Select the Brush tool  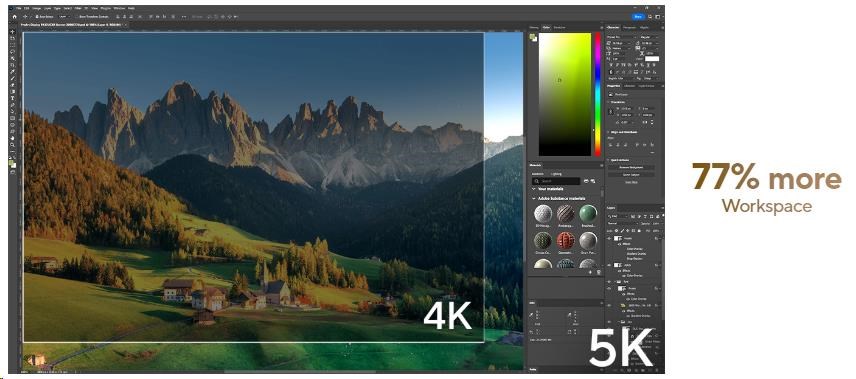[x=12, y=78]
